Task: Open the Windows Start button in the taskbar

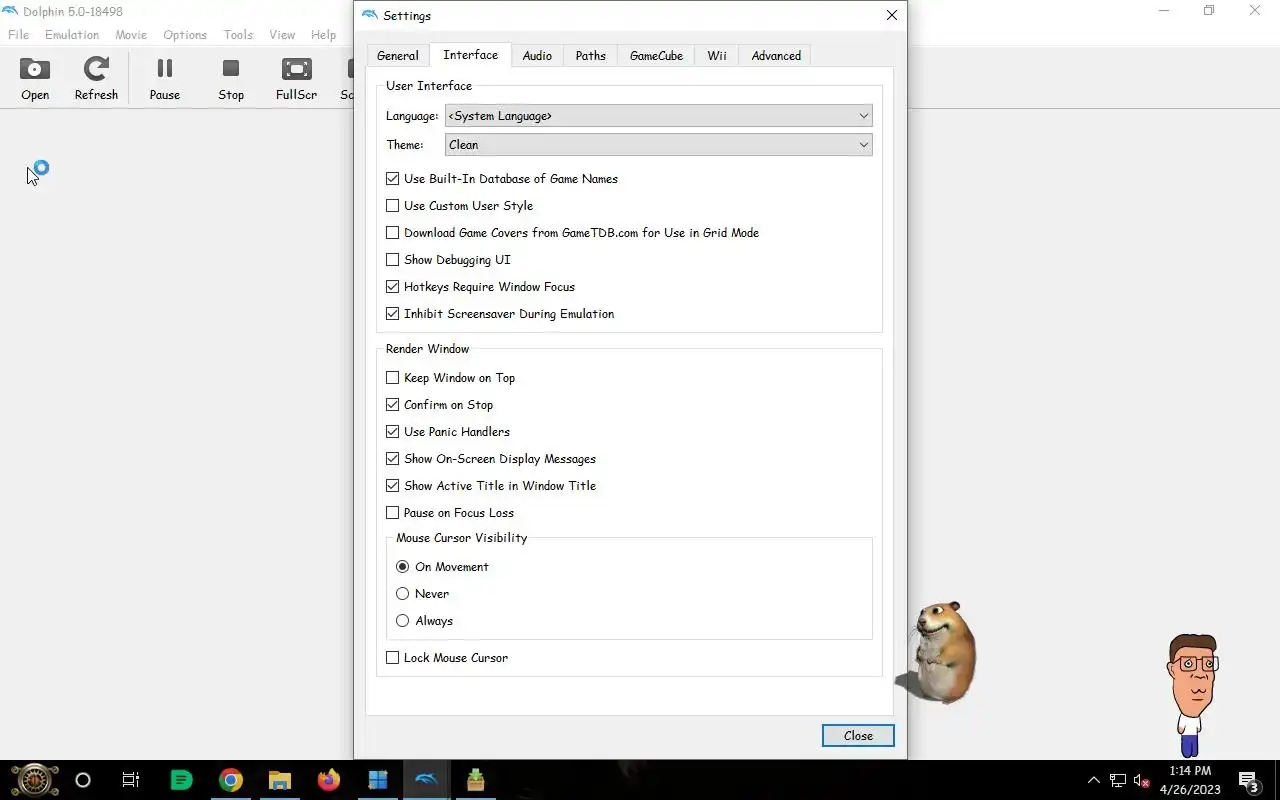Action: coord(34,780)
